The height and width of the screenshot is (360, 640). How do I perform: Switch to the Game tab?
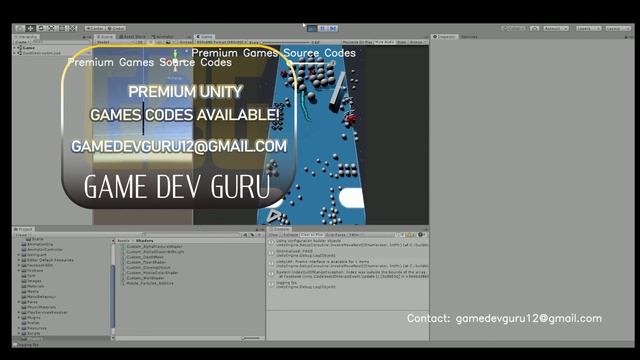click(204, 37)
